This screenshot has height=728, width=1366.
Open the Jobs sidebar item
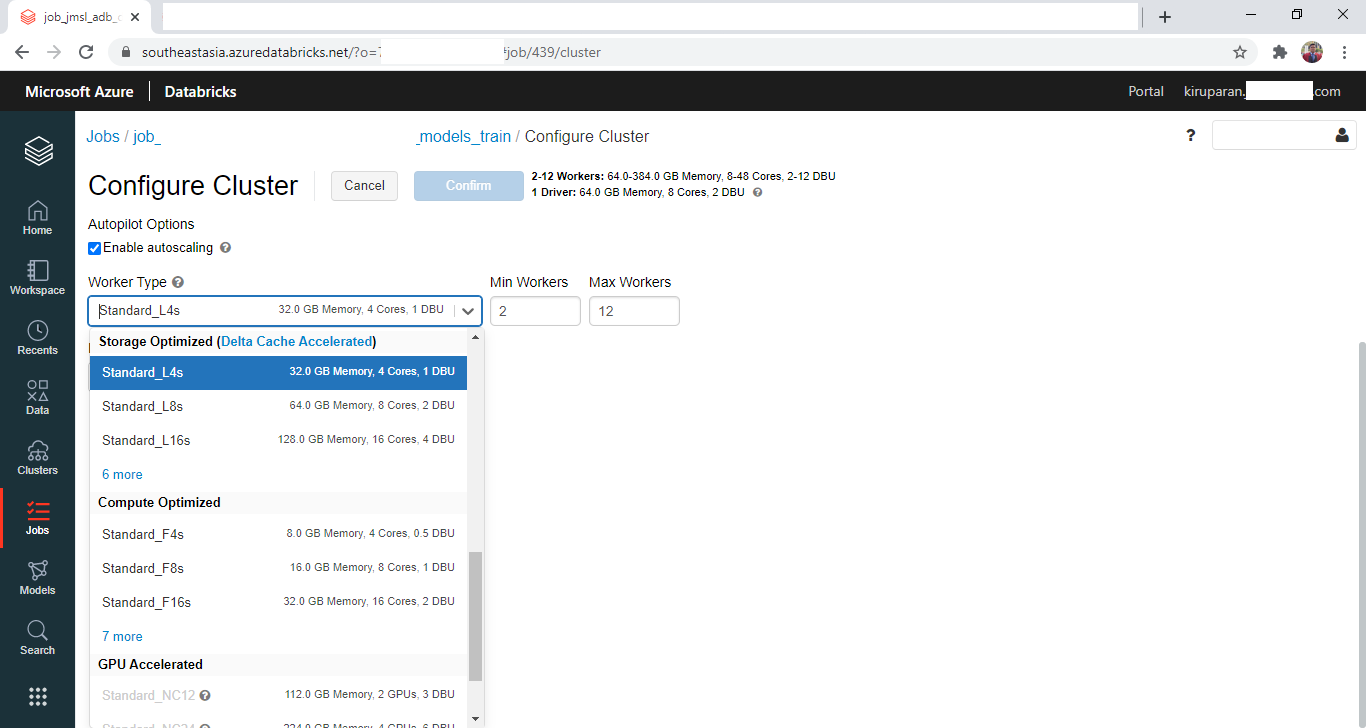coord(37,518)
